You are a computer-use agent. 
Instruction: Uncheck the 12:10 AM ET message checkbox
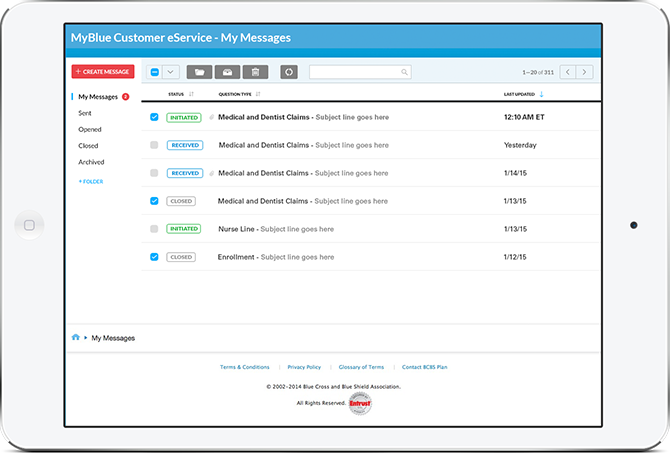tap(154, 117)
